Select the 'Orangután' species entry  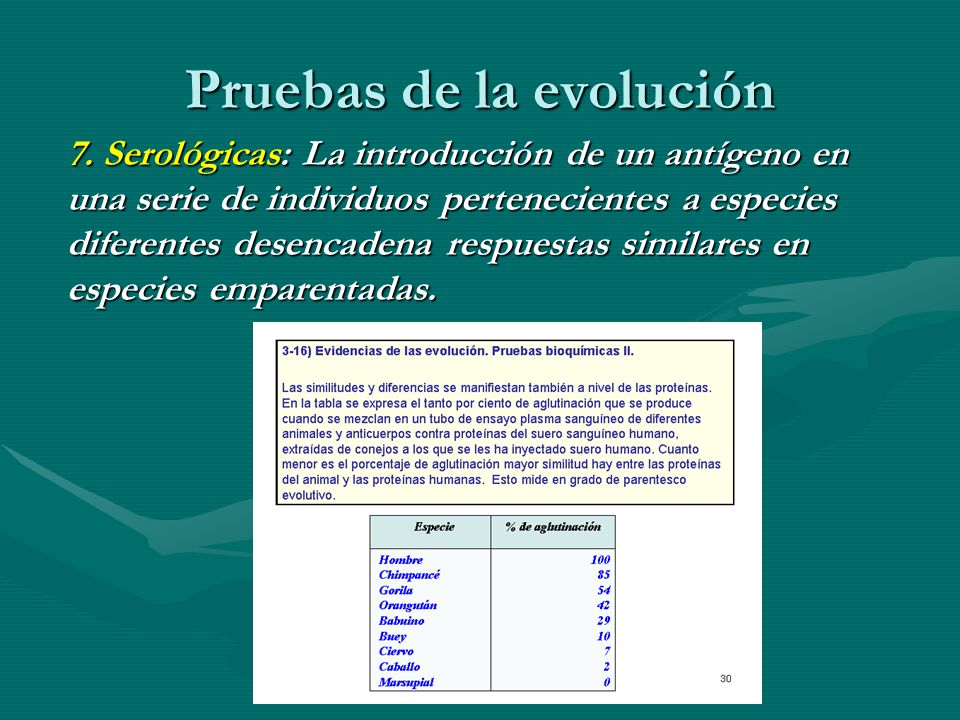click(408, 606)
